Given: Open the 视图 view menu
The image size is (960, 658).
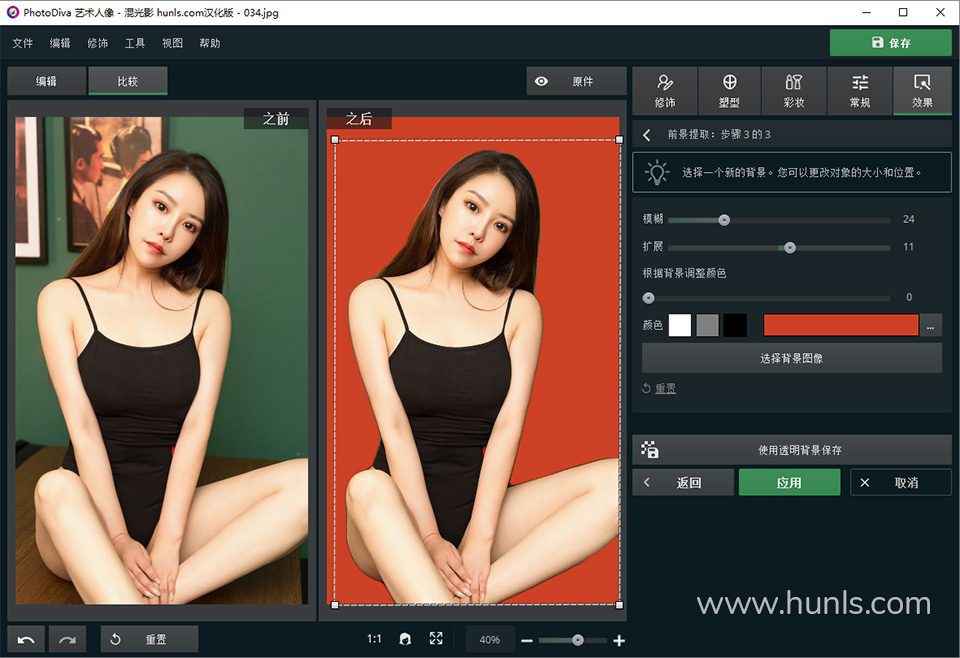Looking at the screenshot, I should (x=172, y=43).
